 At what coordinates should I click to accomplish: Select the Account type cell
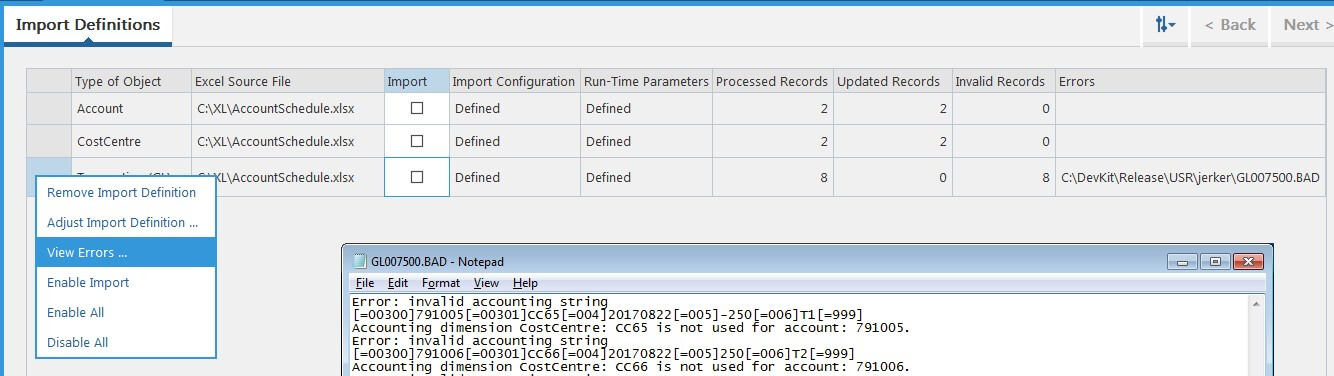(x=132, y=108)
